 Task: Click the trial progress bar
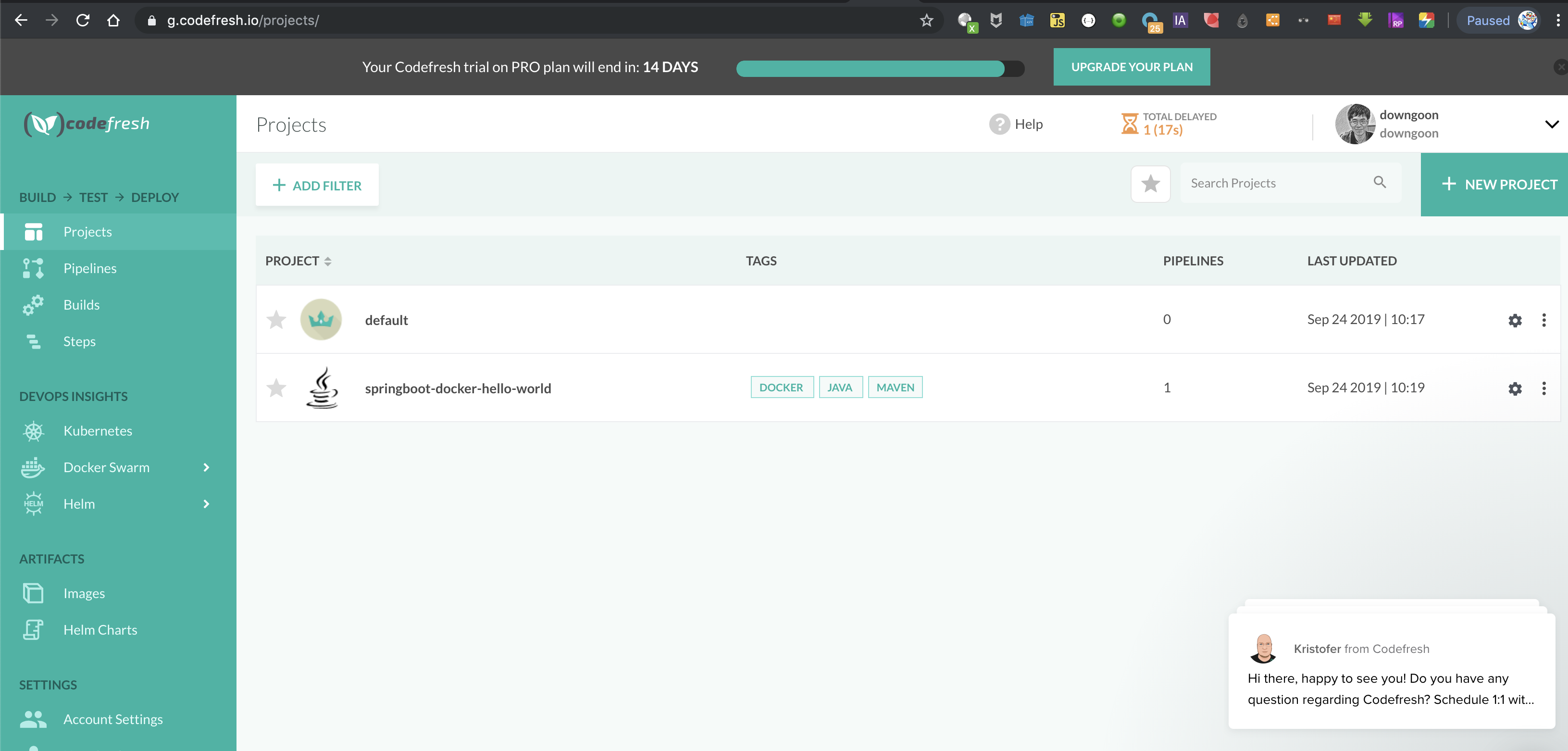point(880,69)
